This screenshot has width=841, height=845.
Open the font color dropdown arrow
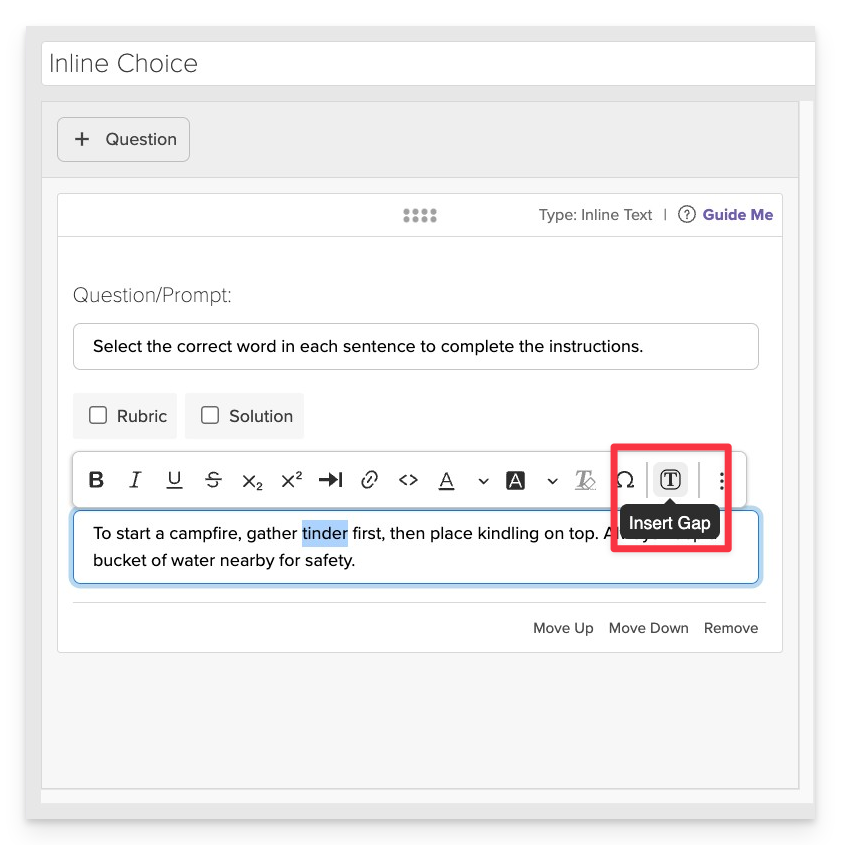pos(483,481)
